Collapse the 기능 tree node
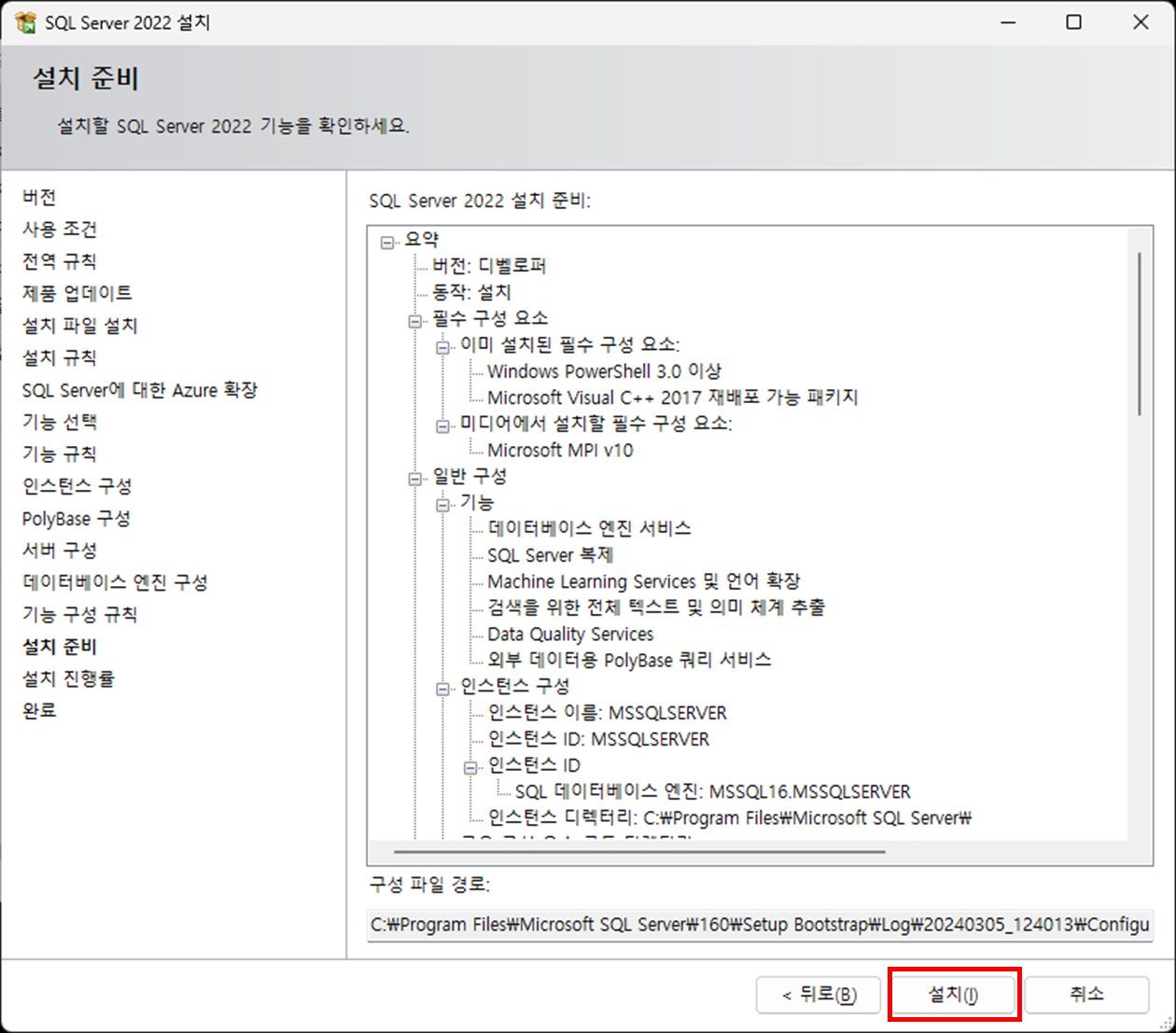 pyautogui.click(x=443, y=504)
